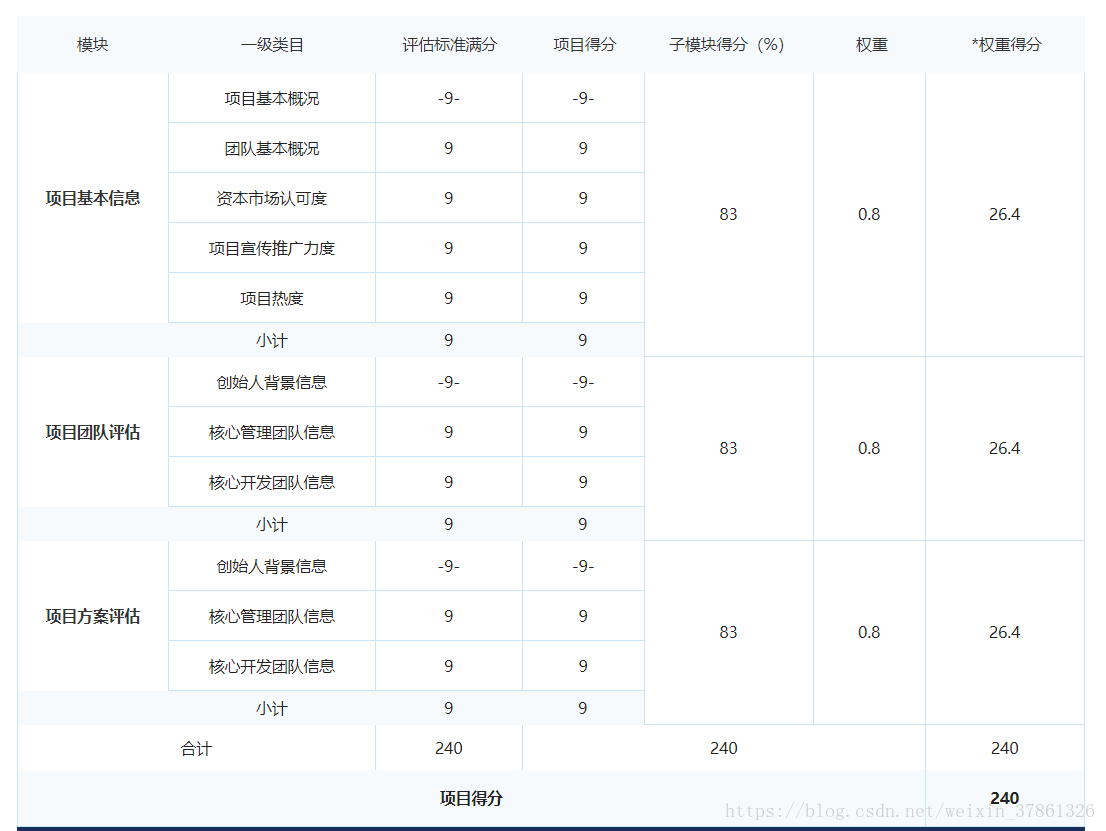Click -9- project score in 项目基本概况 row
The width and height of the screenshot is (1106, 831).
[x=583, y=98]
